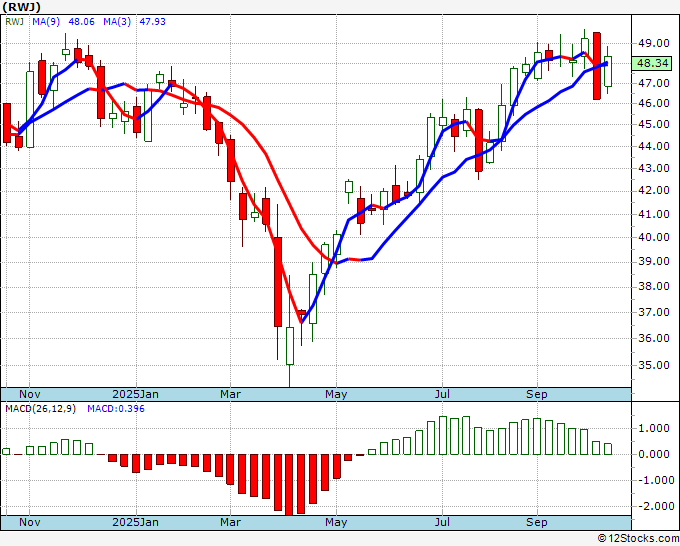Click the MACD:0.396 value label

tap(116, 409)
